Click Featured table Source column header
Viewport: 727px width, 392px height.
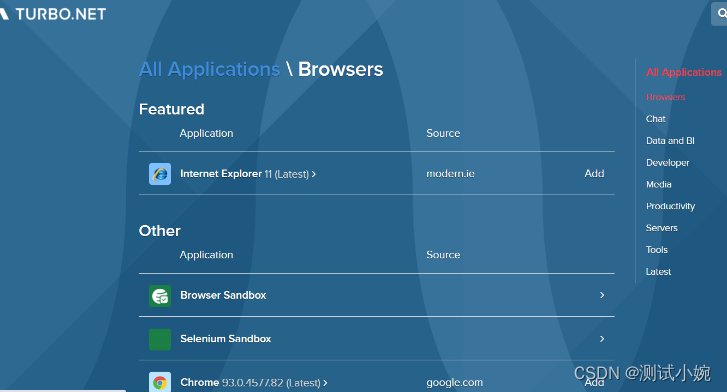(443, 133)
